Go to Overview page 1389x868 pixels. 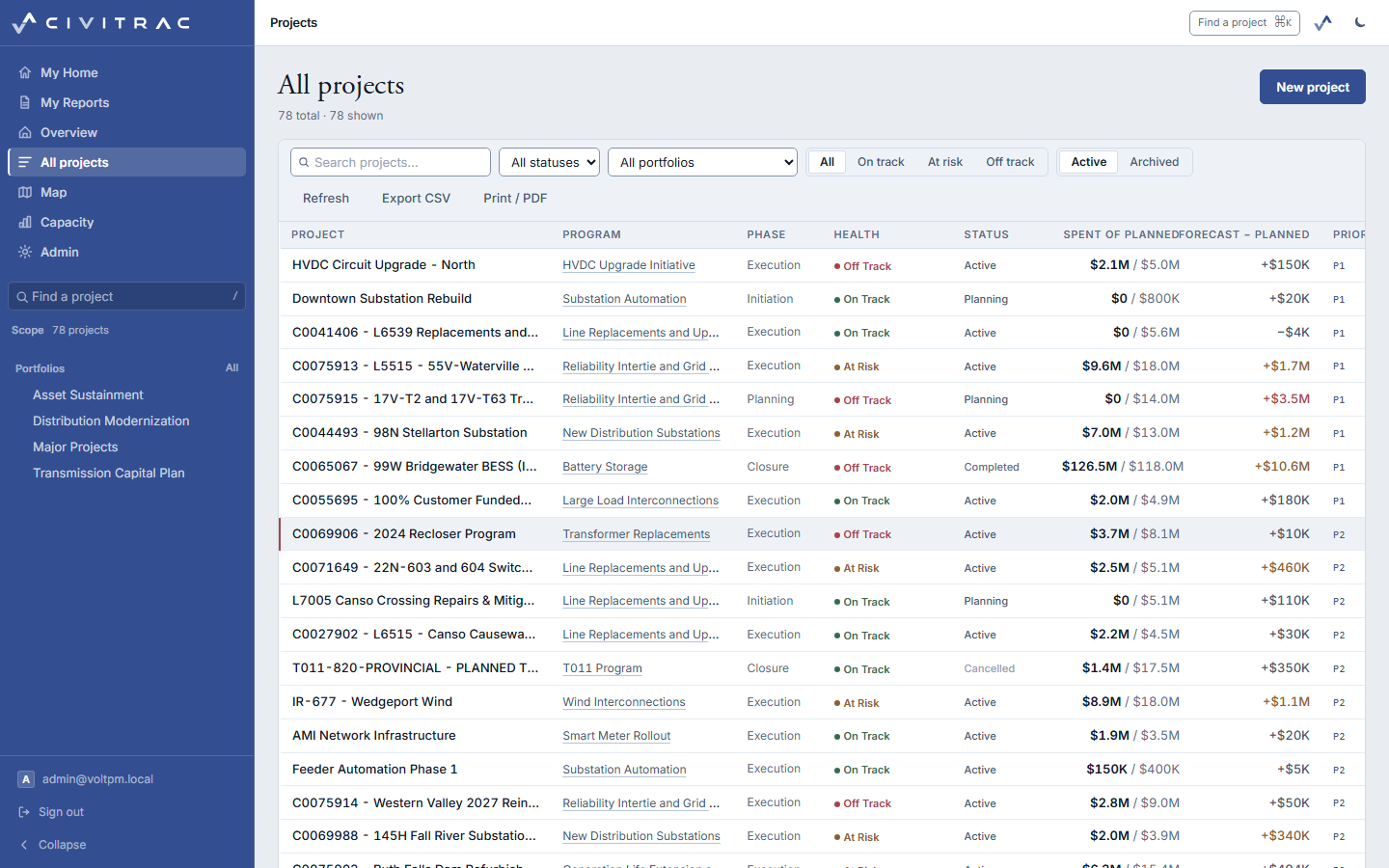coord(126,132)
